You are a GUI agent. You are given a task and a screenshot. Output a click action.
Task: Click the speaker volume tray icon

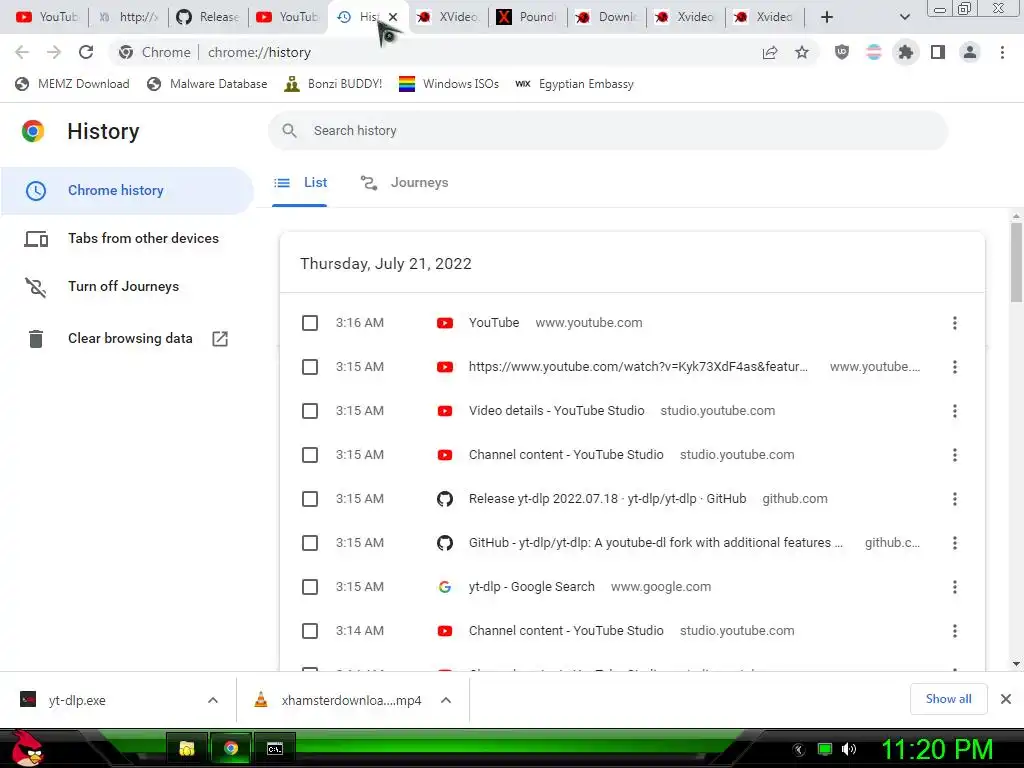coord(848,749)
